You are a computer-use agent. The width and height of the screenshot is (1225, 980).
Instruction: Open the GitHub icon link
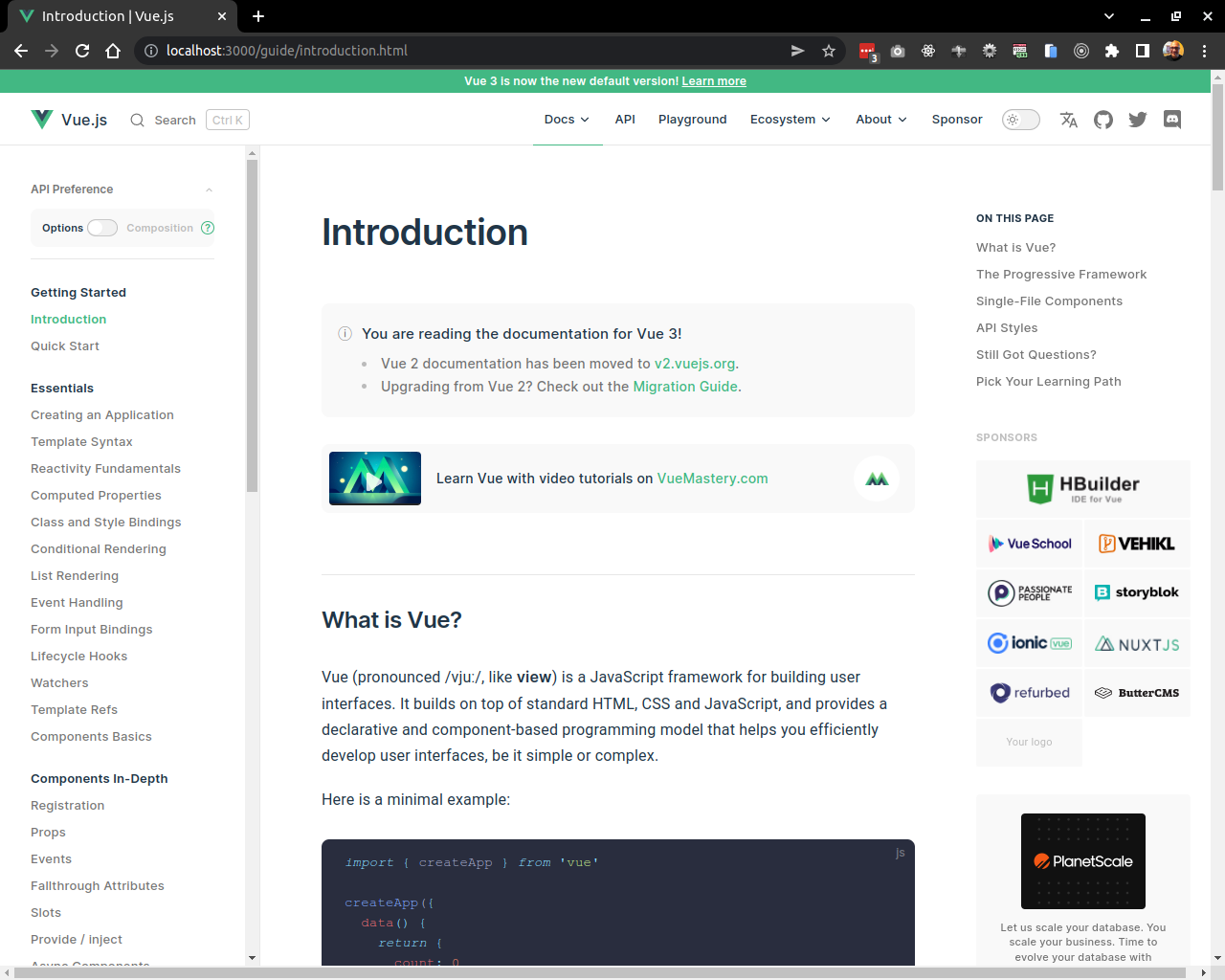pos(1103,120)
